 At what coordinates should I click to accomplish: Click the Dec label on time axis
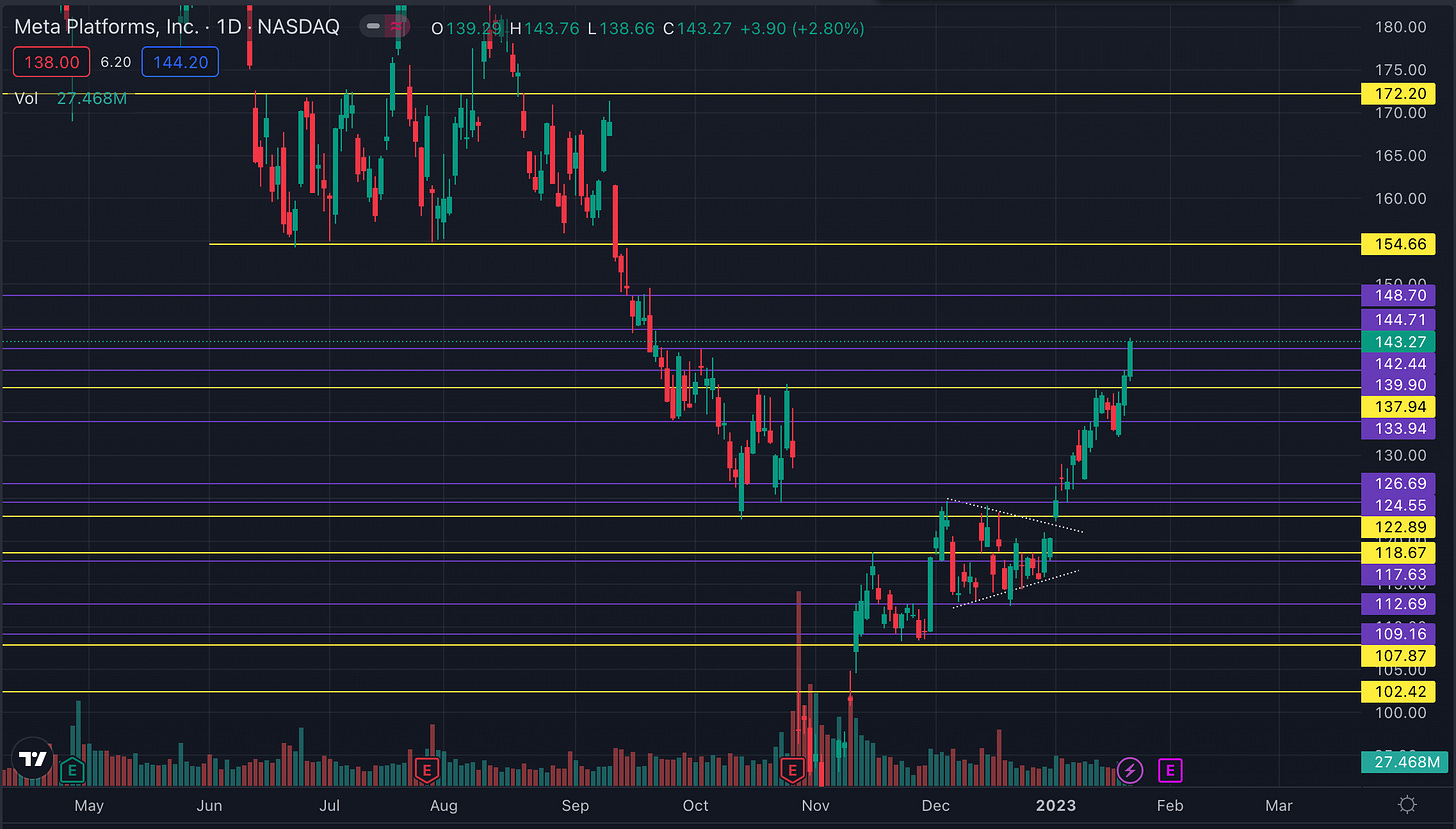pyautogui.click(x=936, y=805)
